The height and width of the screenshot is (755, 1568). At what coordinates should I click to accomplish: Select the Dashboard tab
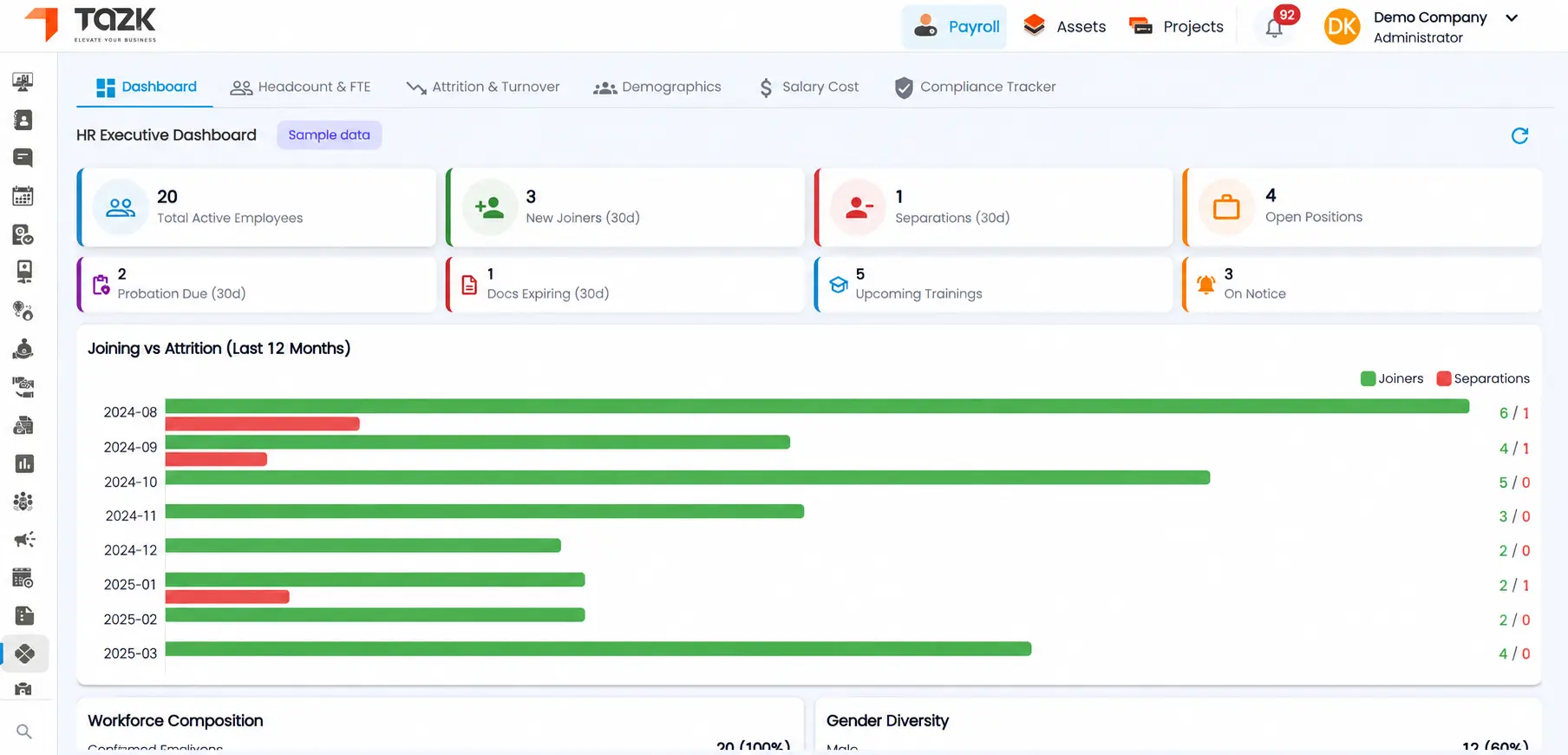point(146,87)
